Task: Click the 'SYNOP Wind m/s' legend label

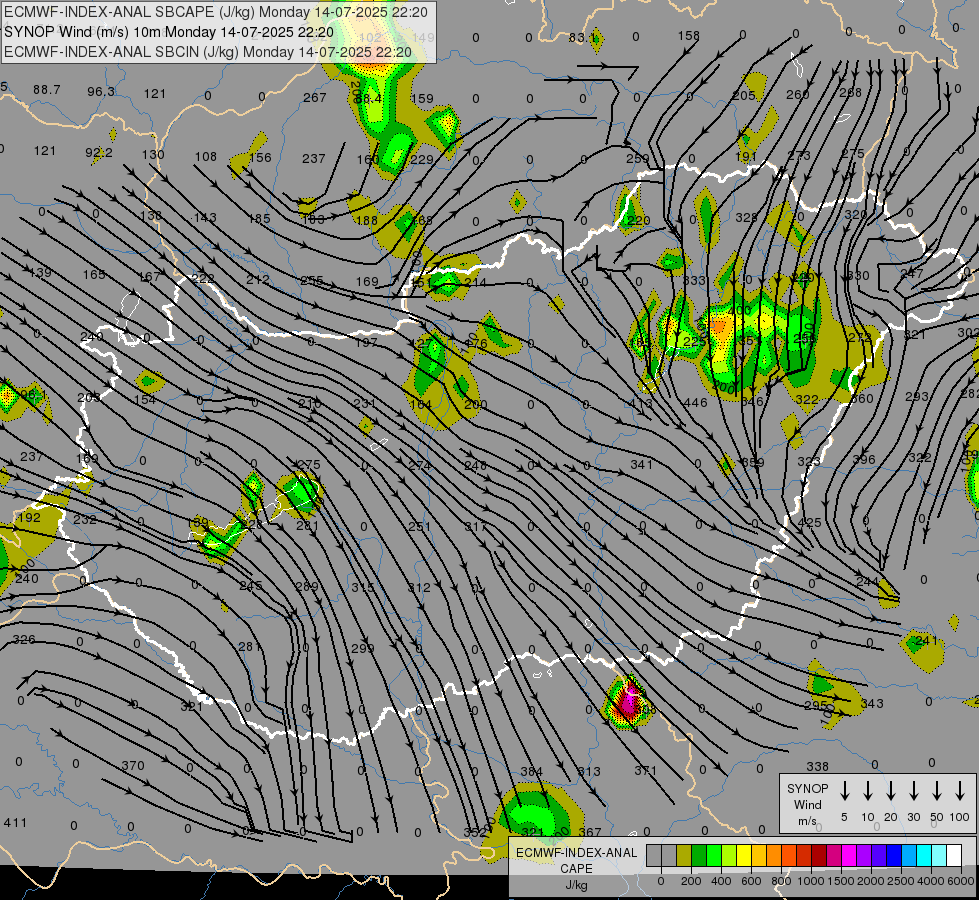Action: click(x=807, y=804)
